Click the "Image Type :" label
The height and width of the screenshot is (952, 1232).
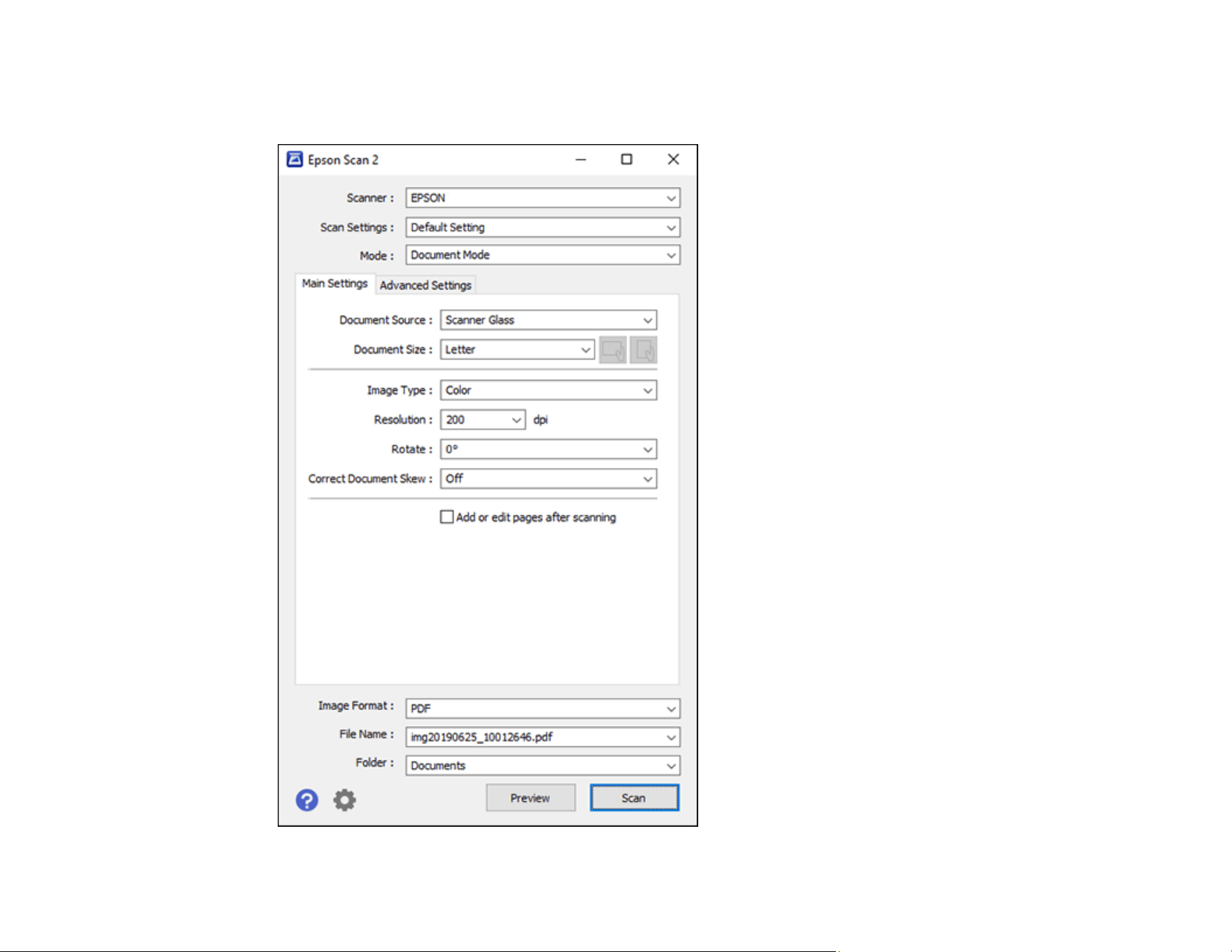399,390
